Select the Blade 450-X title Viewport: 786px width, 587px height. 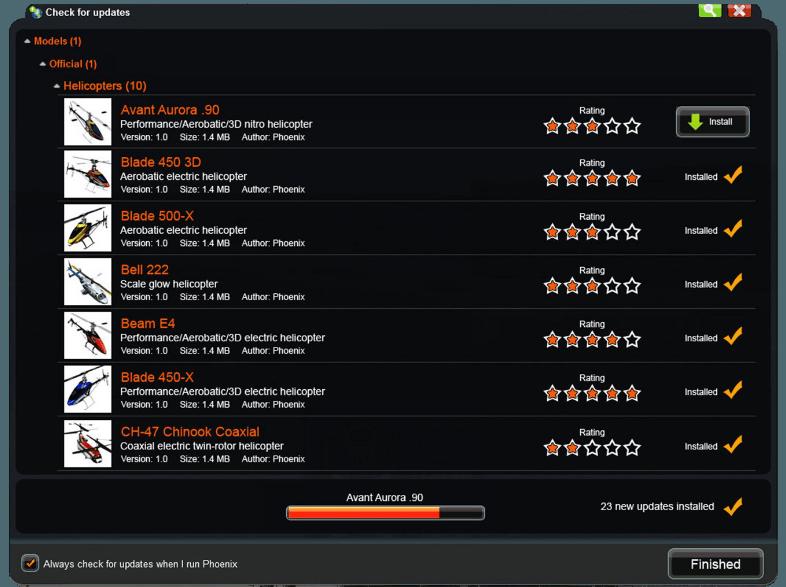click(157, 377)
